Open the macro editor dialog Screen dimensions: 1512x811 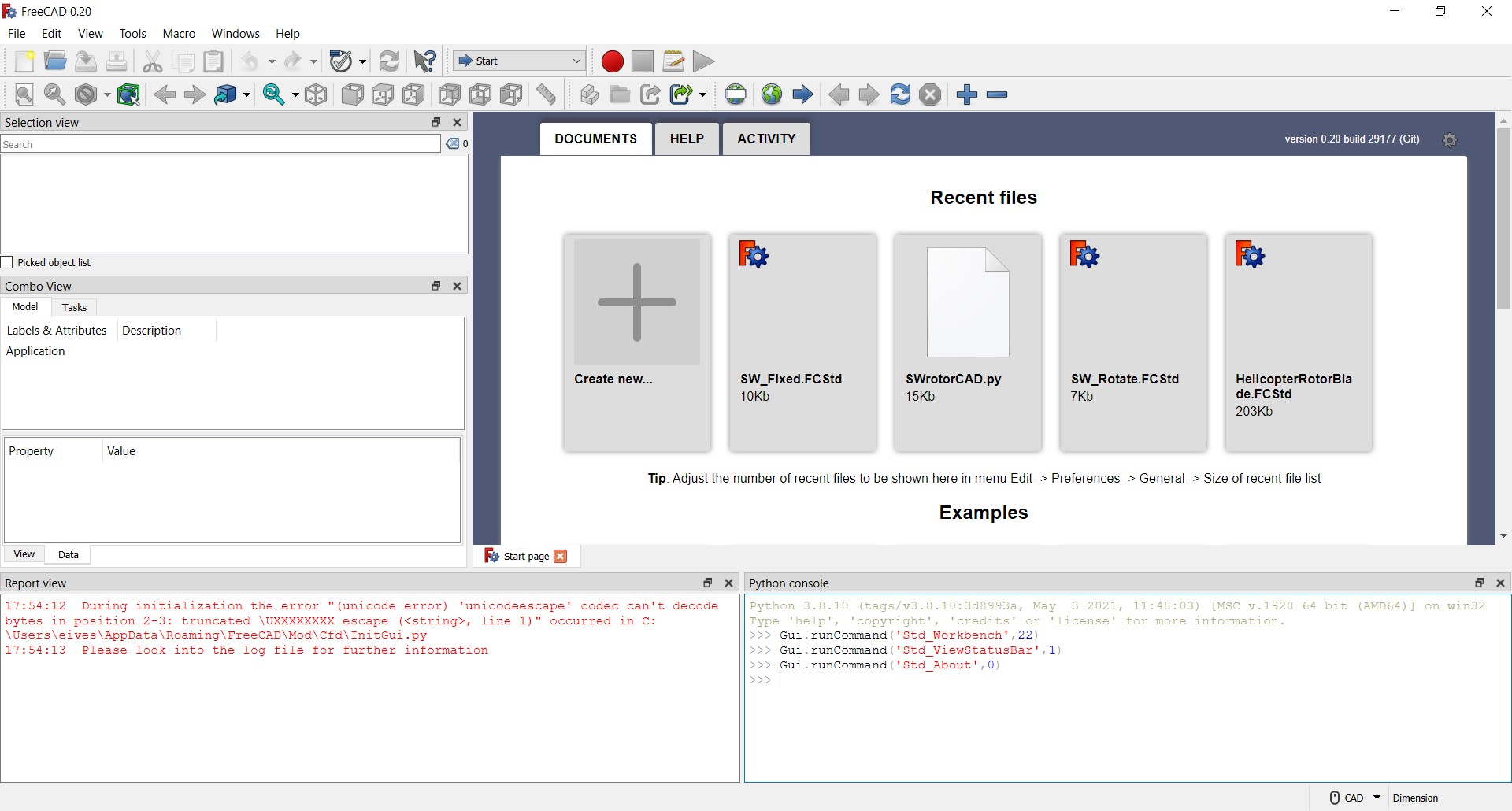coord(673,61)
